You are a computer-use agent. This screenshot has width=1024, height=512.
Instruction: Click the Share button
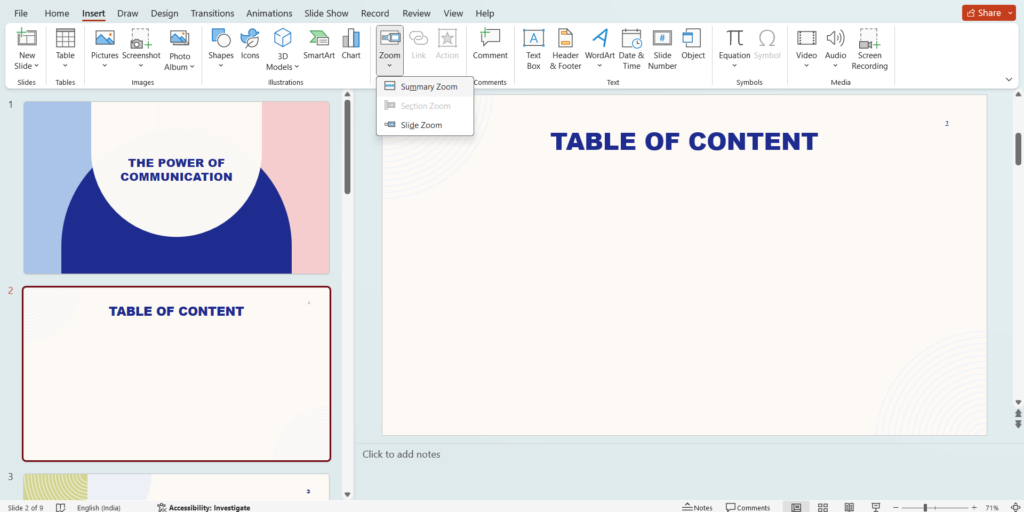[982, 13]
